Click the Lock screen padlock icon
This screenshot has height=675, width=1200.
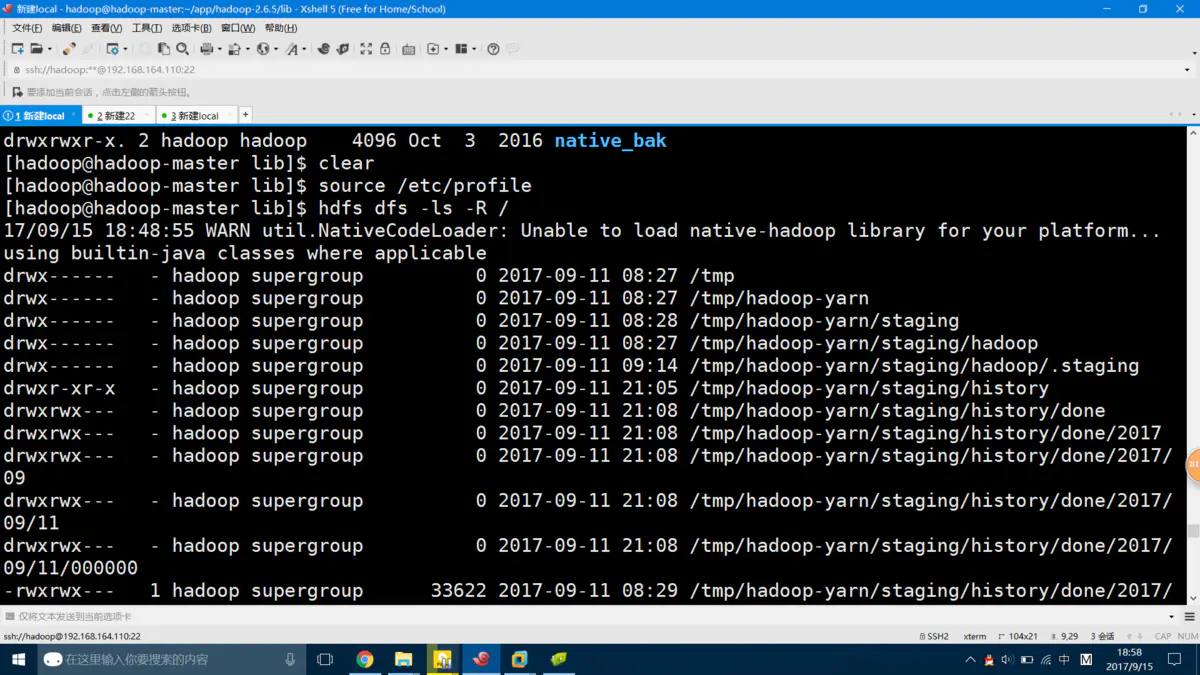coord(384,48)
